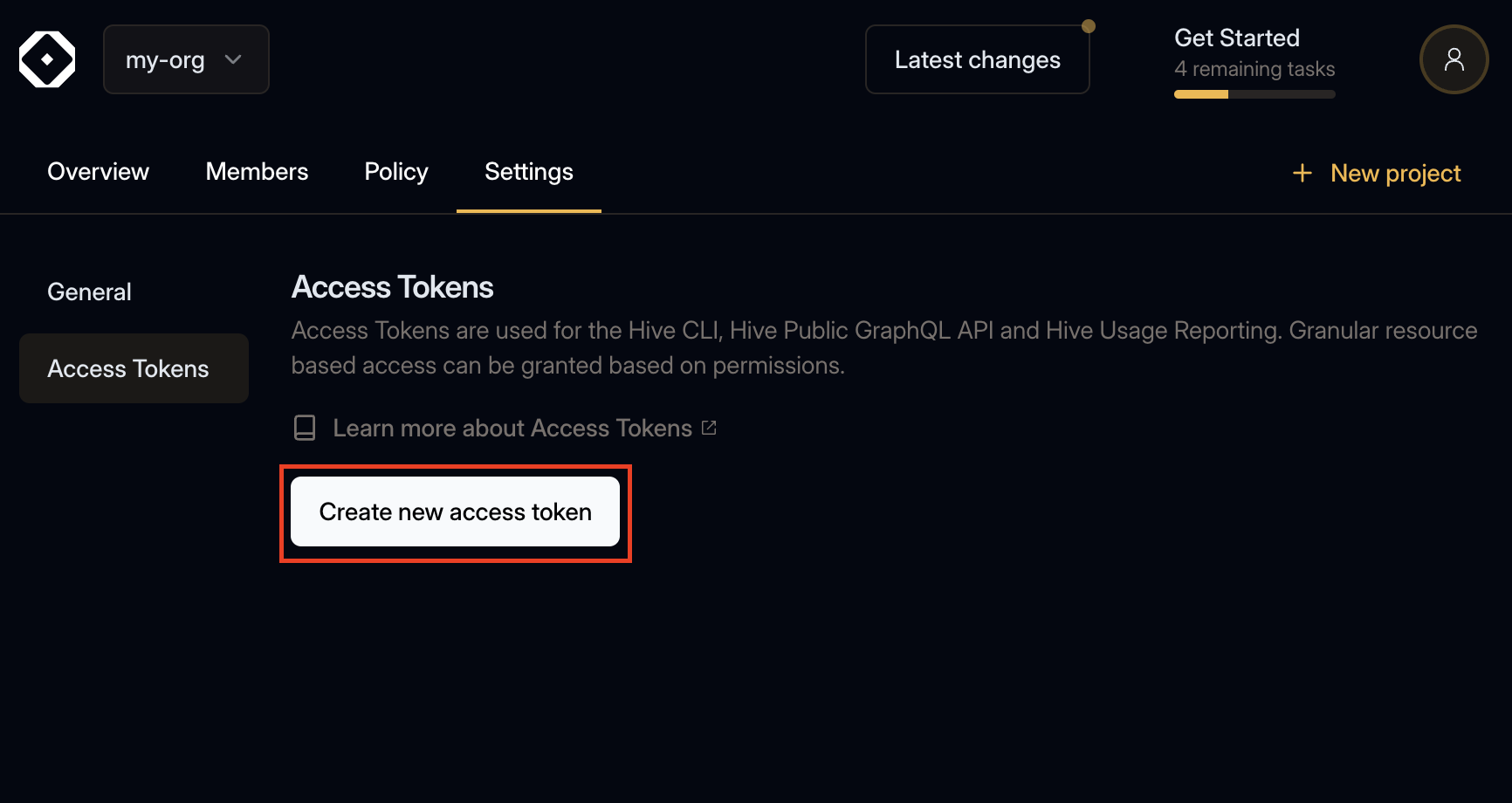Click the Get Started progress bar
This screenshot has width=1512, height=803.
pos(1254,93)
